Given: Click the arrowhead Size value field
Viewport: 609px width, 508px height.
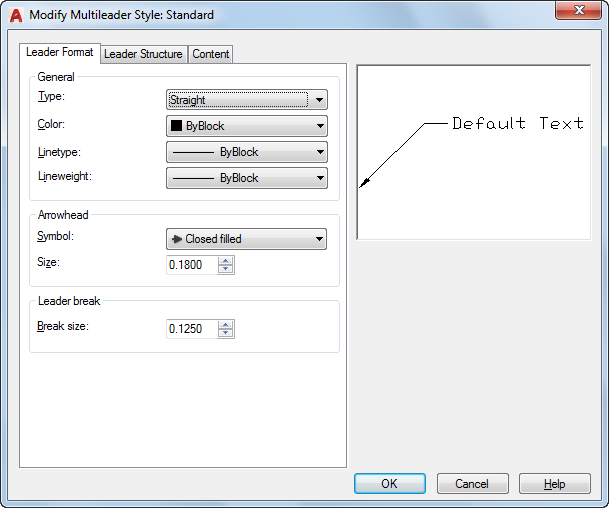Looking at the screenshot, I should coord(191,265).
